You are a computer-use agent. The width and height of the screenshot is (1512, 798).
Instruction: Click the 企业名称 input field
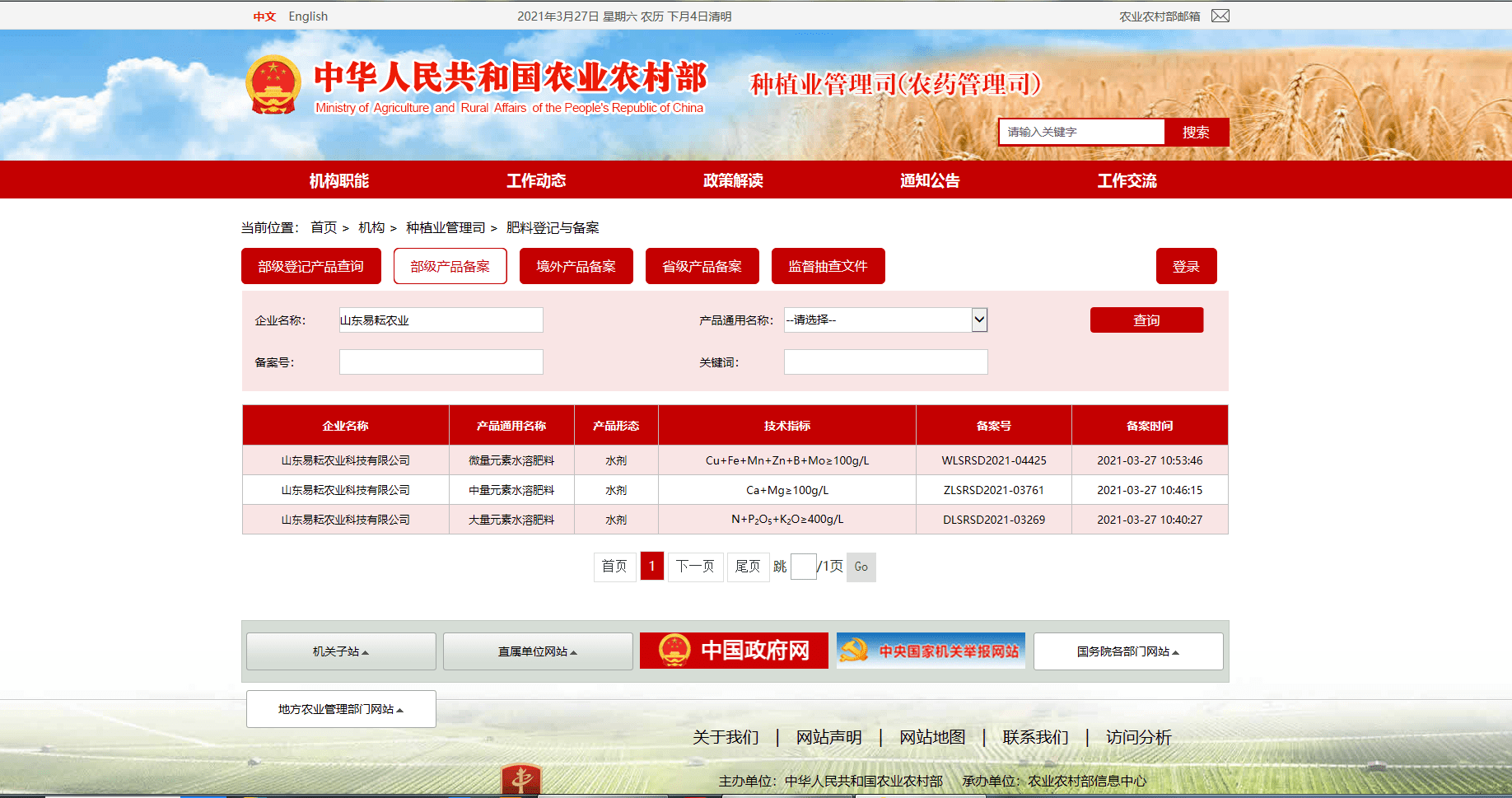[441, 320]
